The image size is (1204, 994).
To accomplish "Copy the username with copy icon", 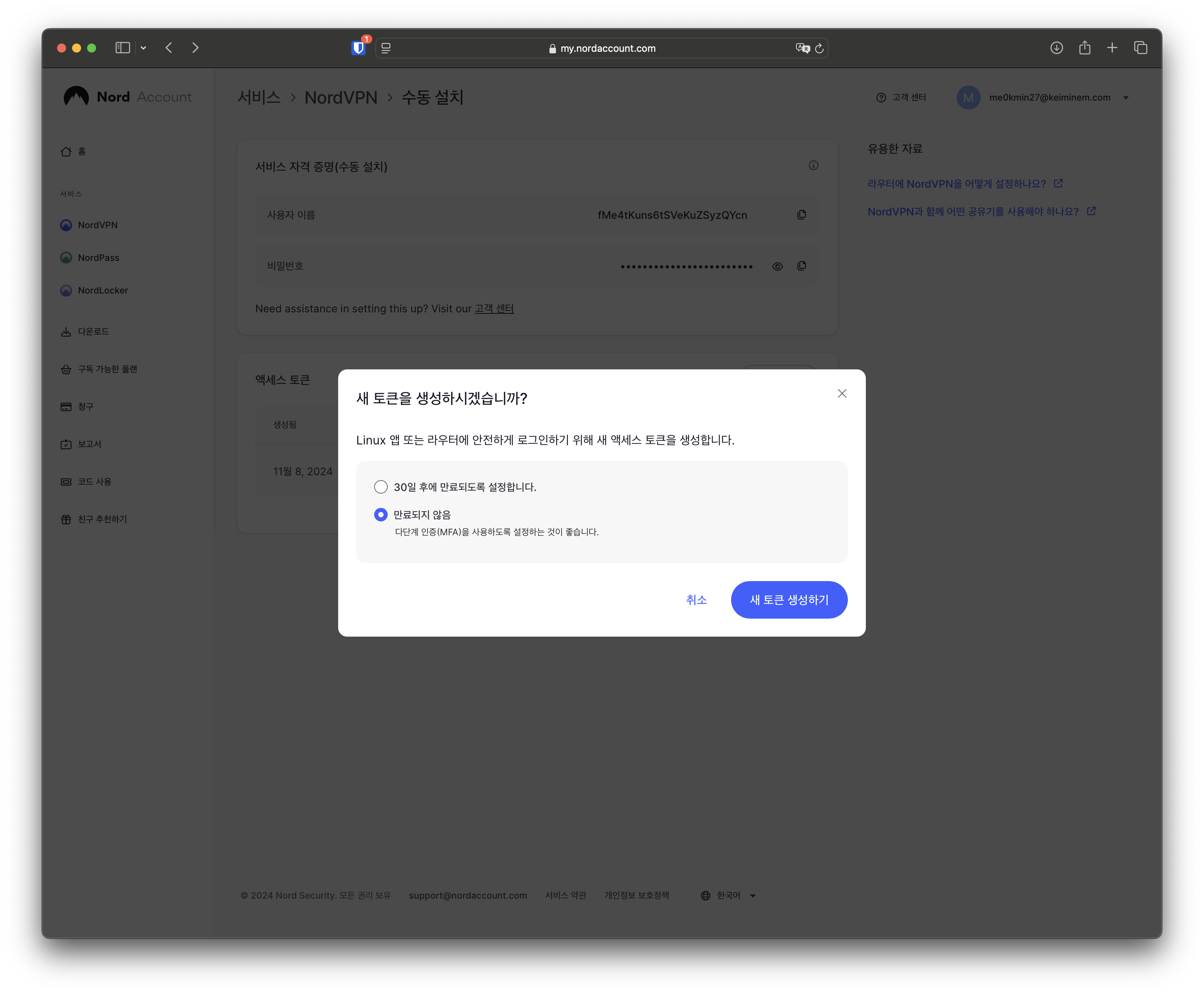I will coord(802,215).
